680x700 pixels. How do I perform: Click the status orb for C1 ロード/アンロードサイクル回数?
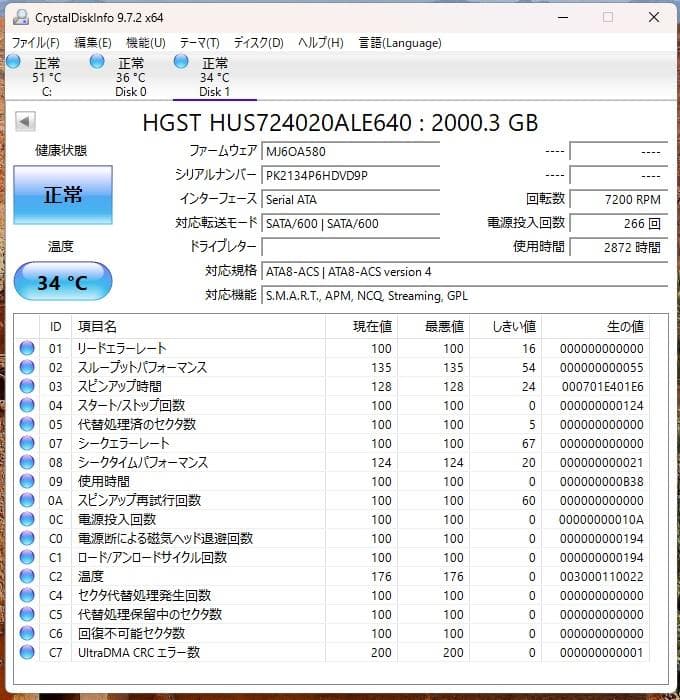click(27, 557)
